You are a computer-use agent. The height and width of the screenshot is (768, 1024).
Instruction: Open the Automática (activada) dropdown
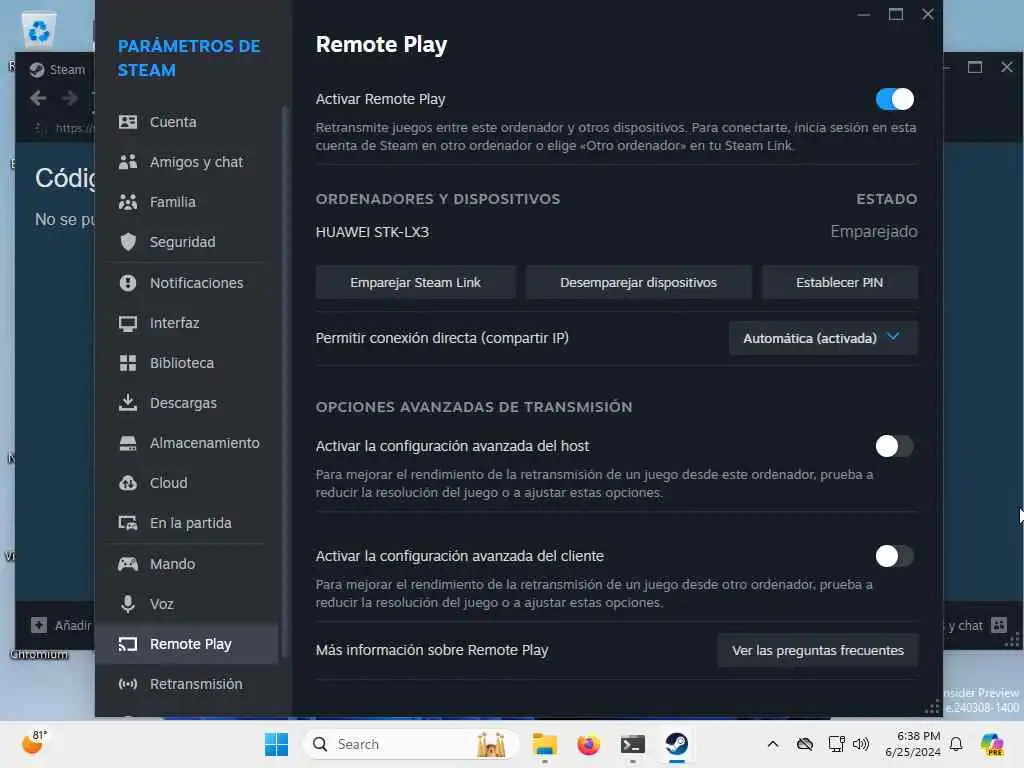[823, 338]
